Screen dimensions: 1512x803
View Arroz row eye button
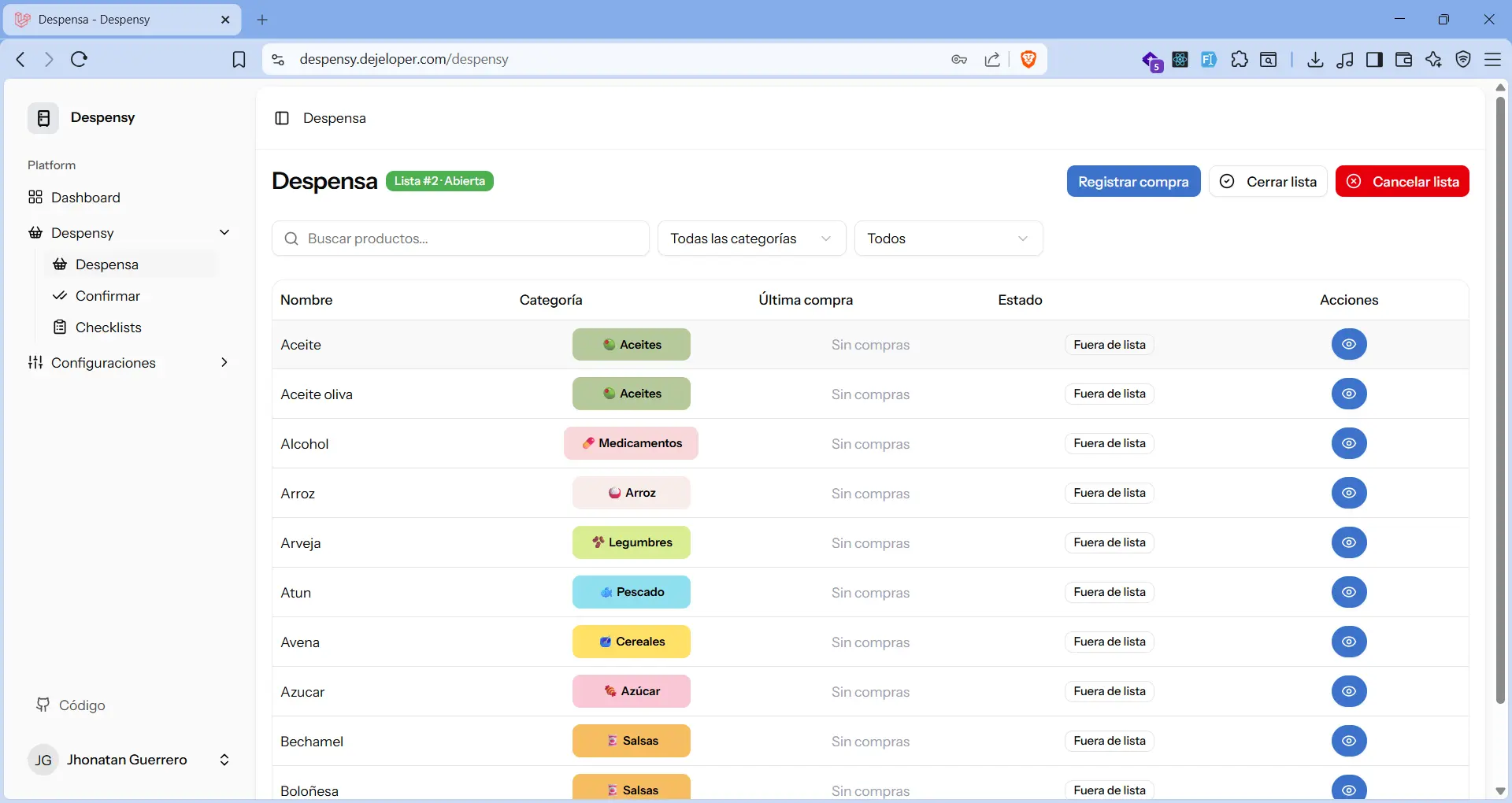[x=1349, y=493]
